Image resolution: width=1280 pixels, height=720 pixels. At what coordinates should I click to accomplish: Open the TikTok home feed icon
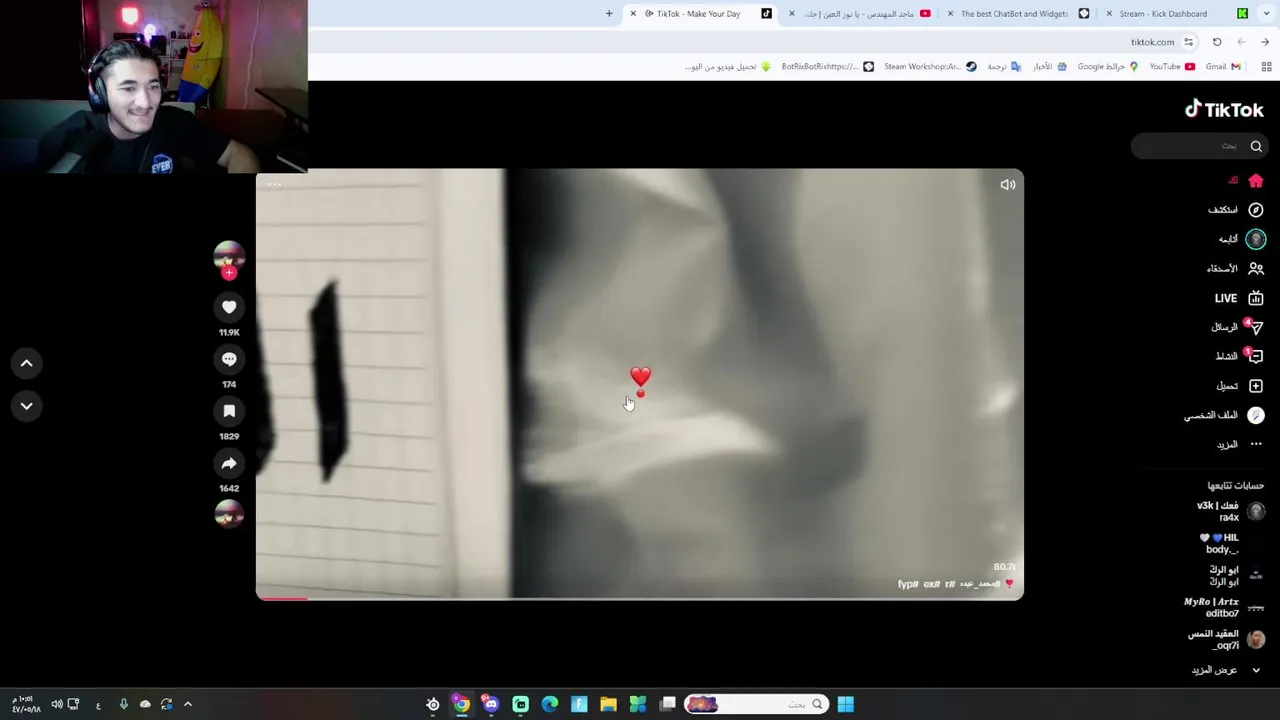pyautogui.click(x=1256, y=181)
